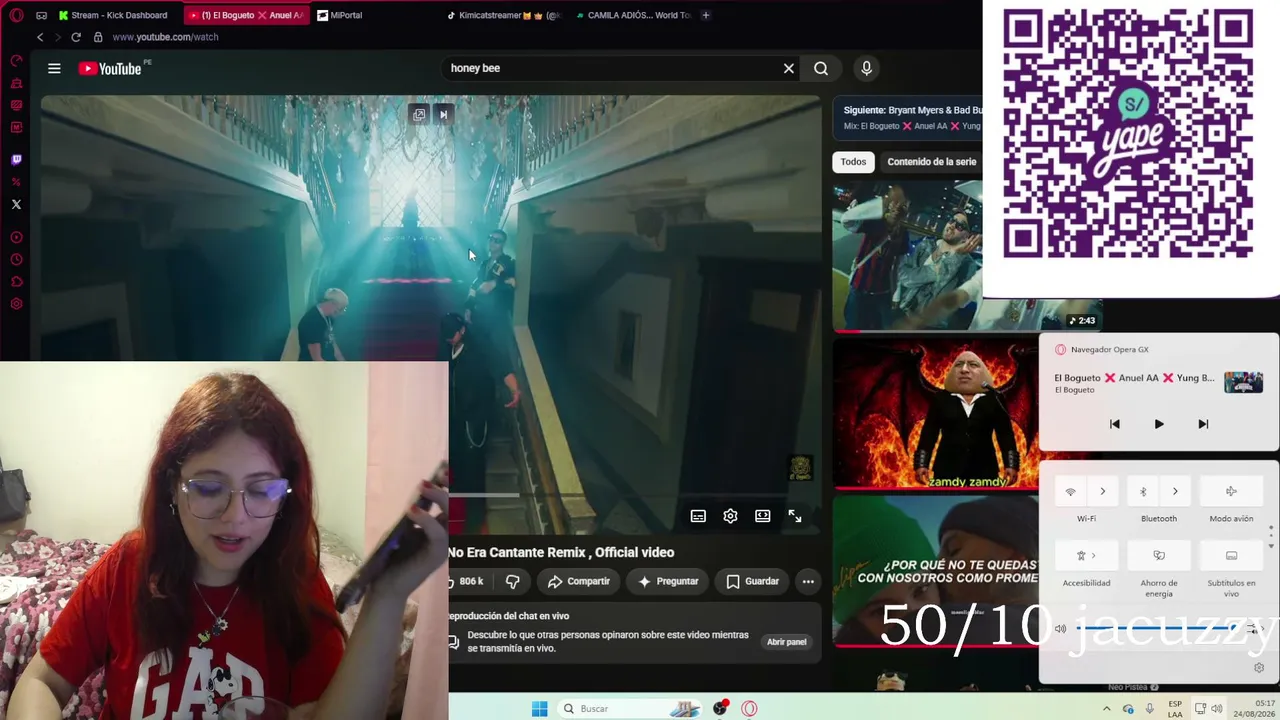
Task: Clear the "honey bee" search text
Action: pos(789,68)
